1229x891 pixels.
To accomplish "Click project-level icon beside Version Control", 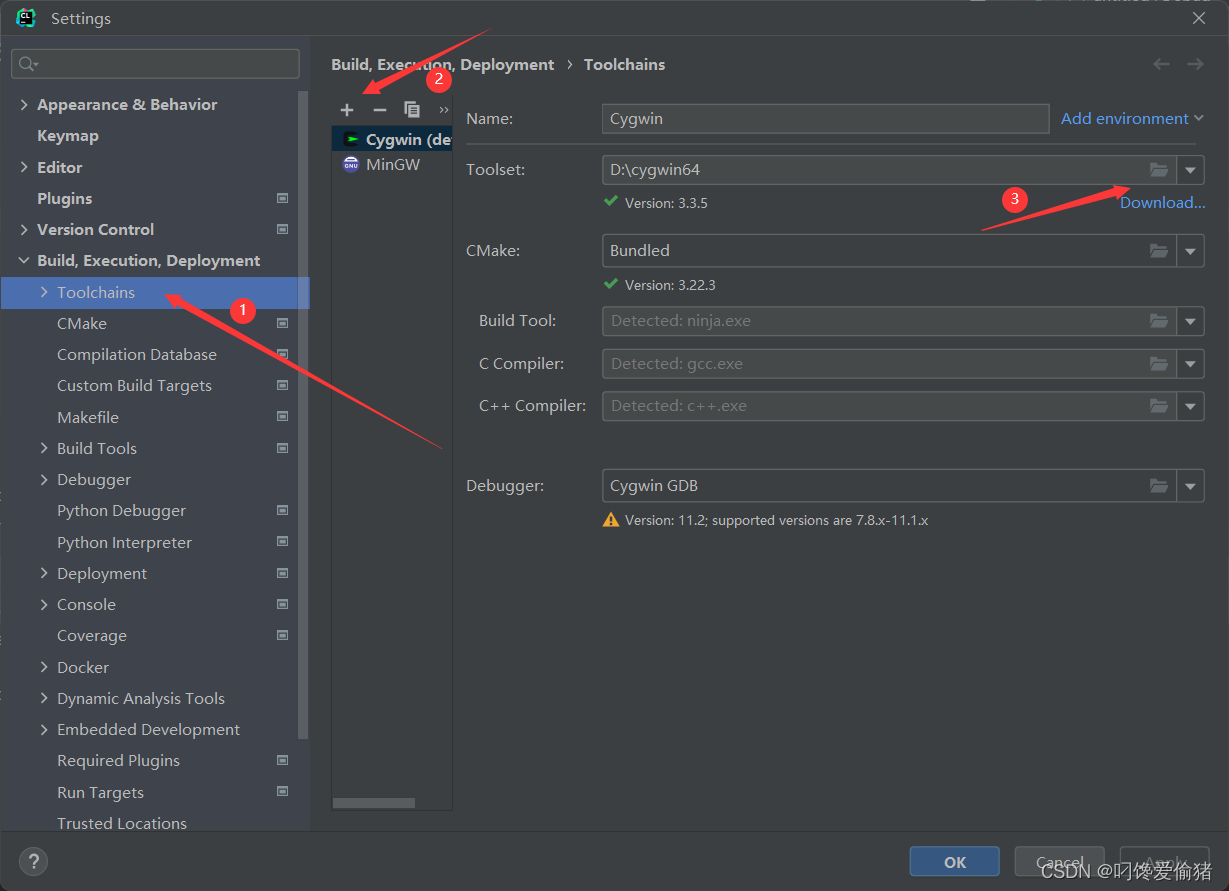I will 282,229.
